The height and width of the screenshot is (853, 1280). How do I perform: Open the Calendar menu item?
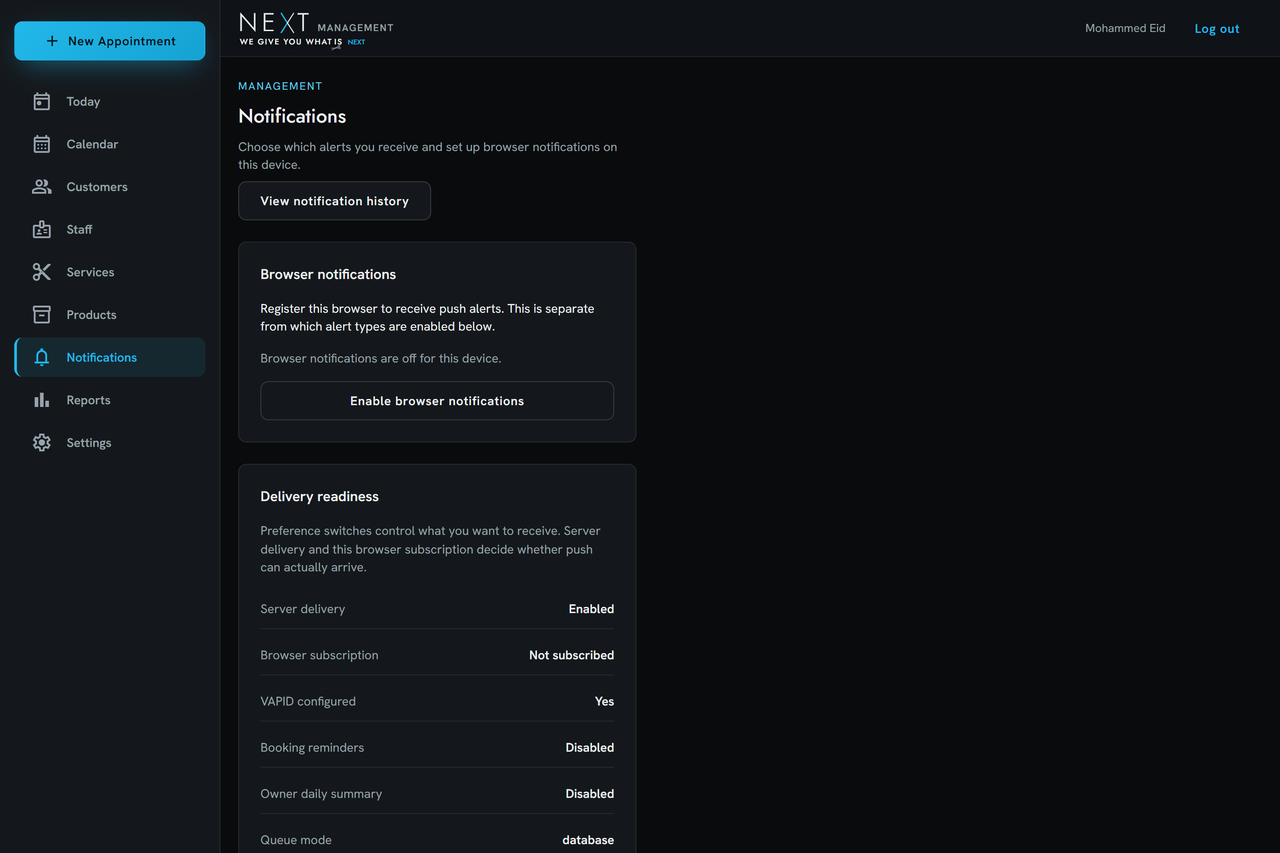110,144
